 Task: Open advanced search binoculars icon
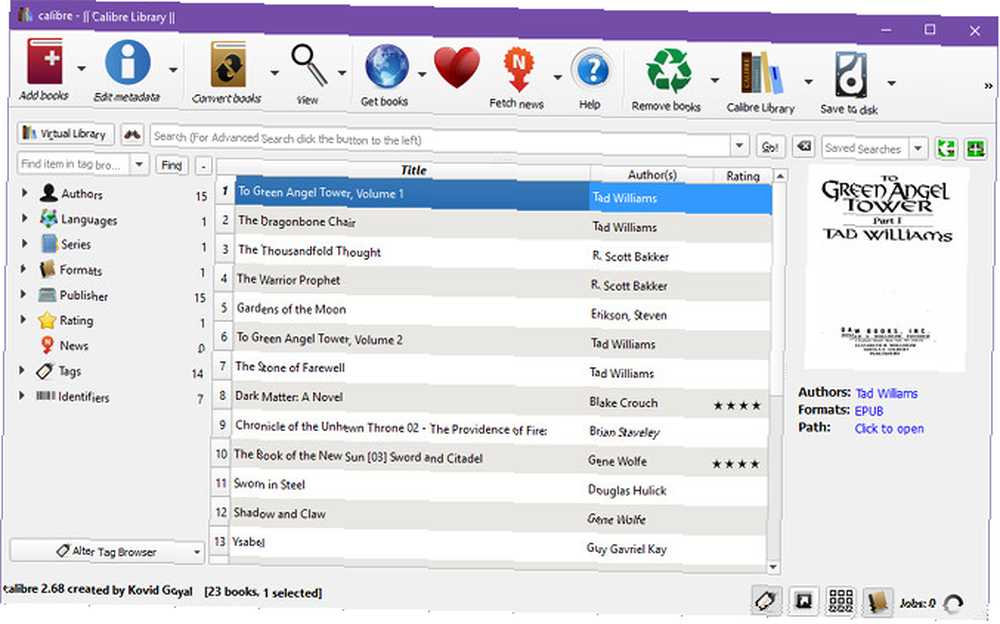click(x=132, y=135)
